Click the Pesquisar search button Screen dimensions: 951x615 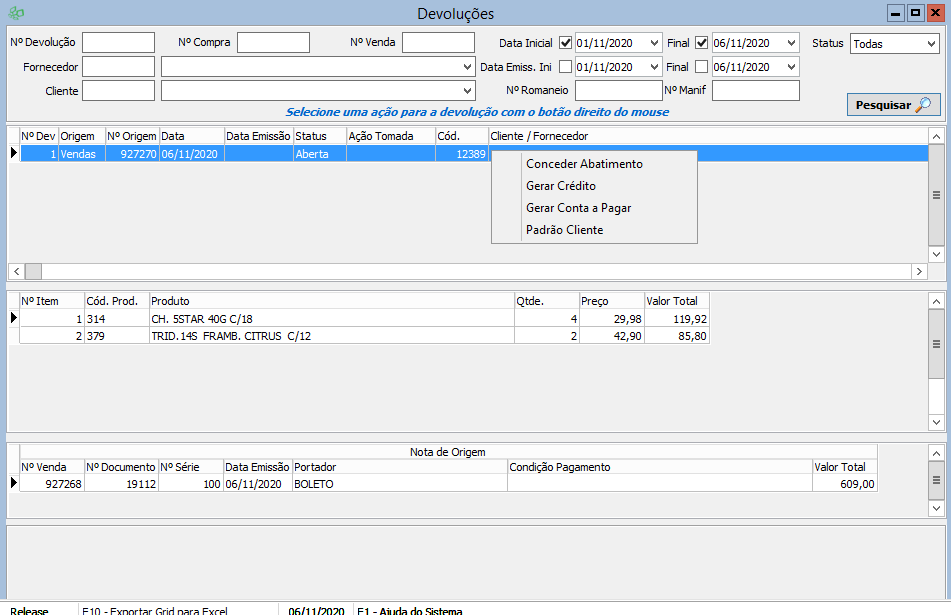pos(893,105)
